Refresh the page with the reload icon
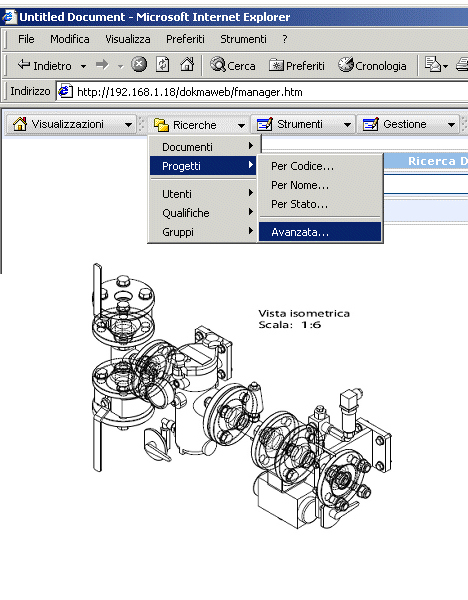This screenshot has height=600, width=468. (163, 65)
